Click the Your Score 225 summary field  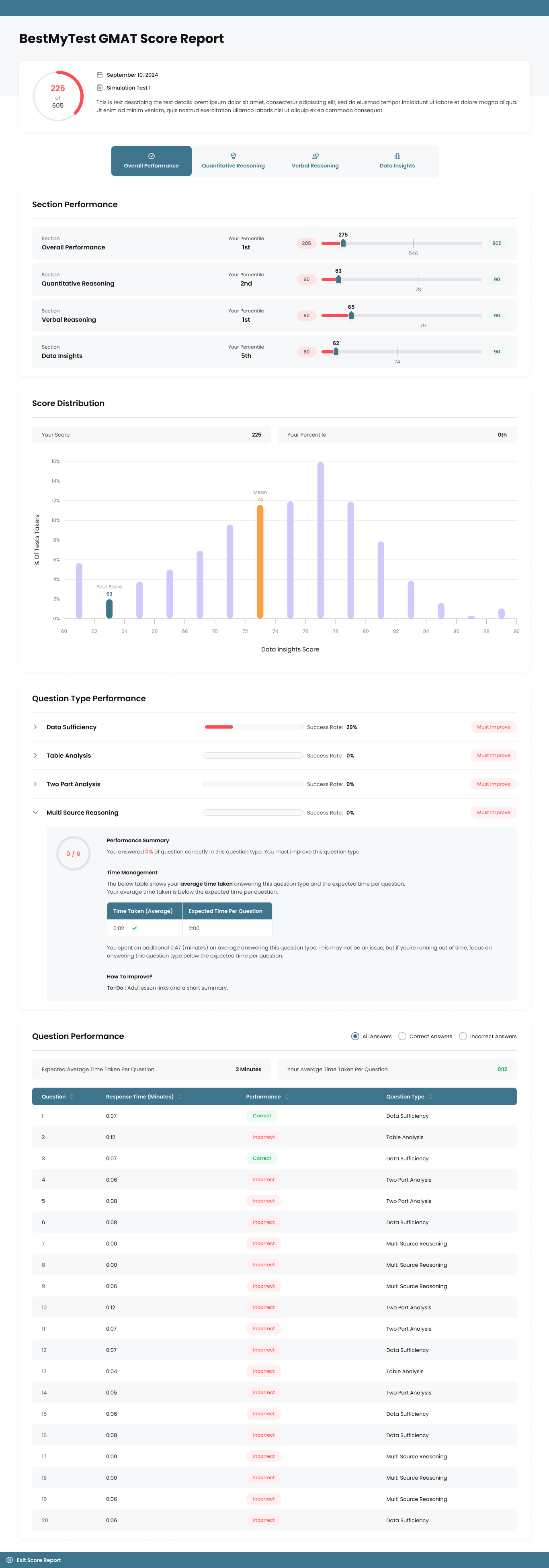(151, 435)
